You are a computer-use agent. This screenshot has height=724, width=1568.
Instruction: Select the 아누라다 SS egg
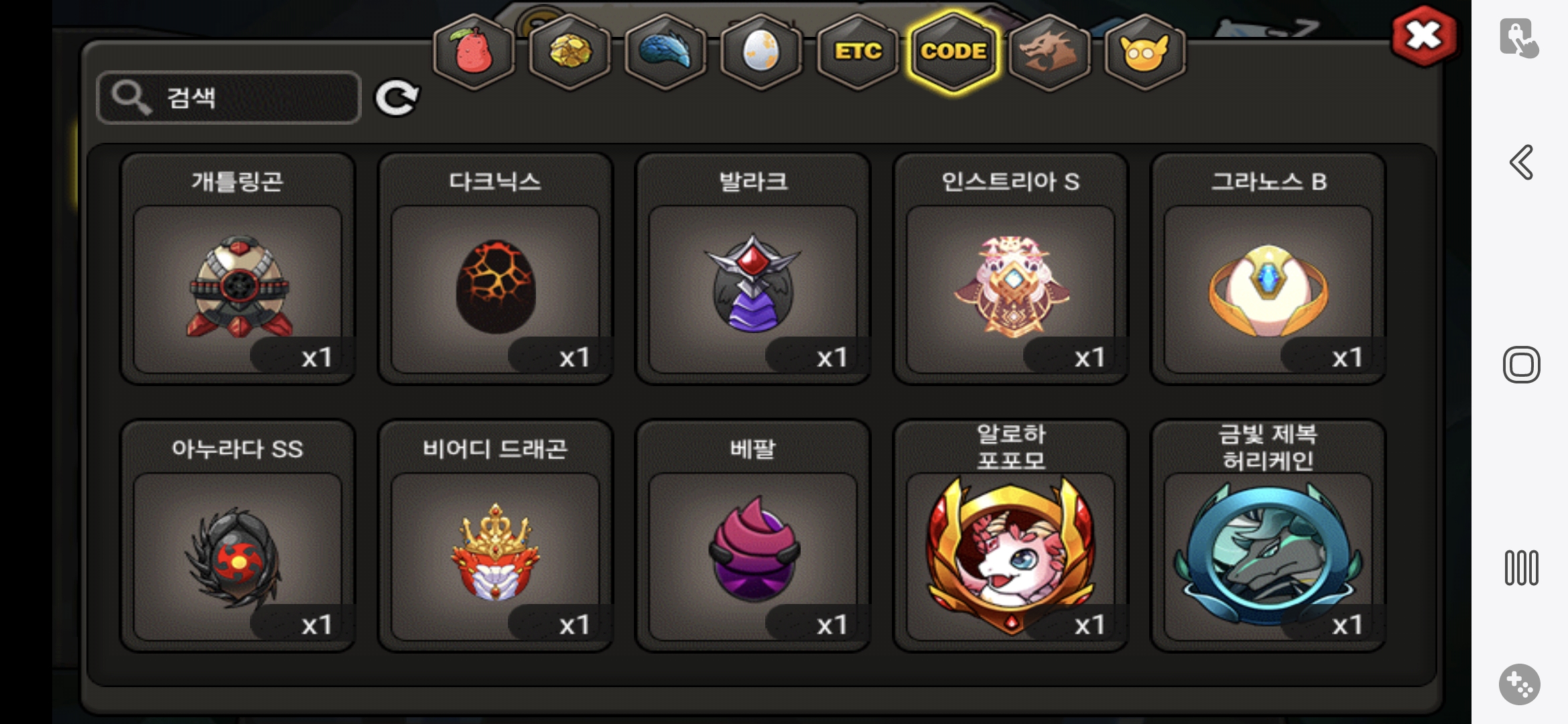click(237, 536)
